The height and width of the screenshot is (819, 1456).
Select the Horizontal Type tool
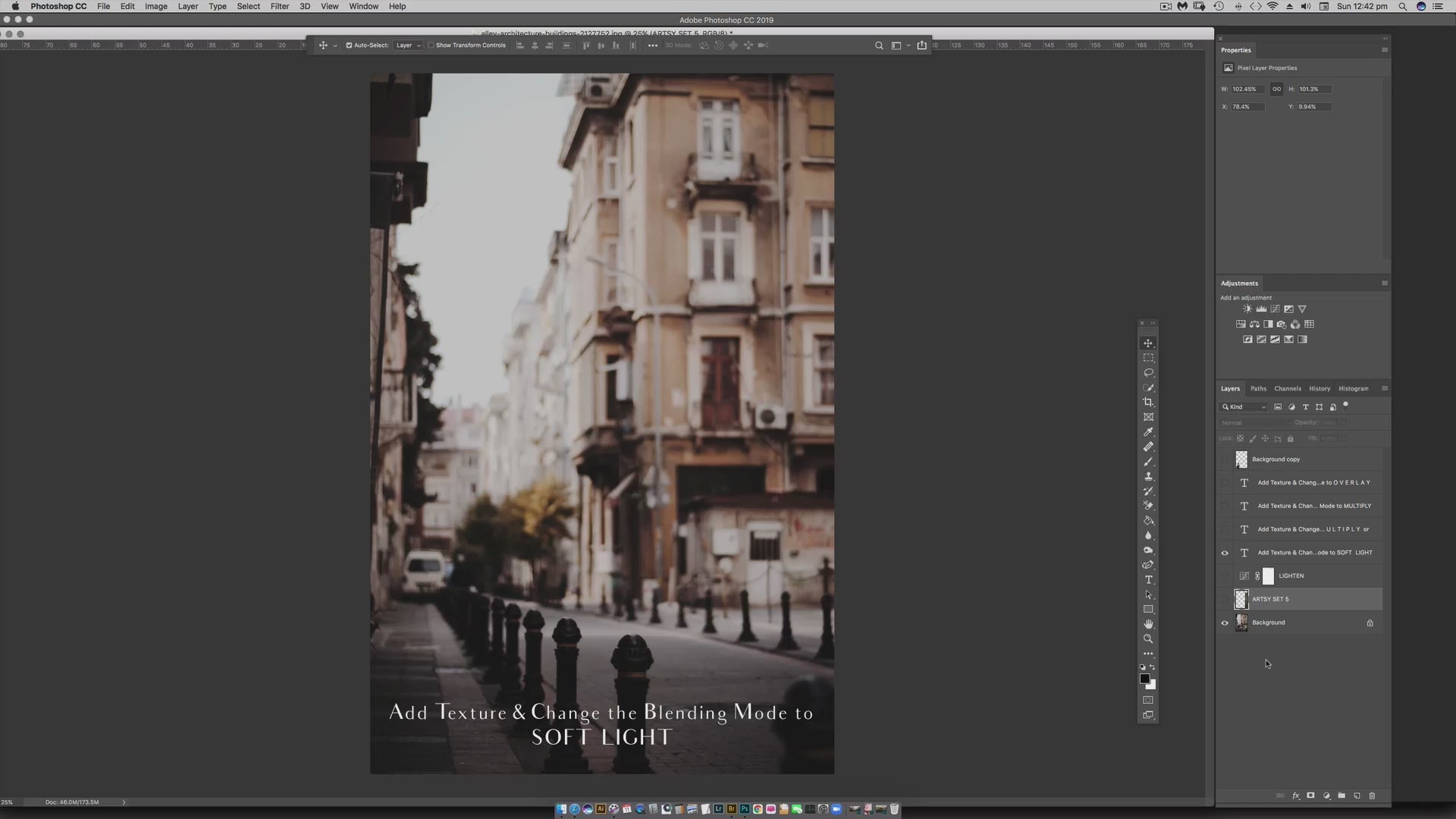[1148, 580]
